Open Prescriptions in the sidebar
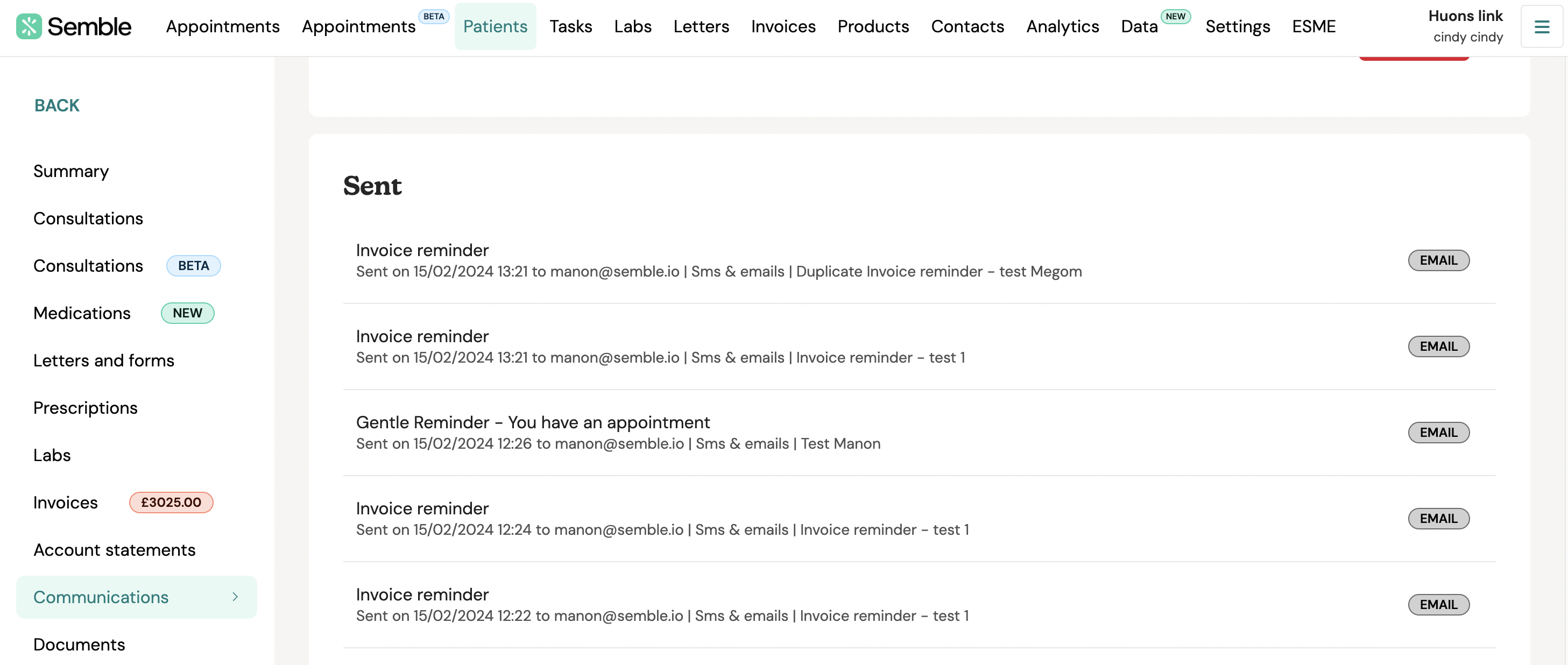This screenshot has width=1568, height=665. click(x=86, y=408)
